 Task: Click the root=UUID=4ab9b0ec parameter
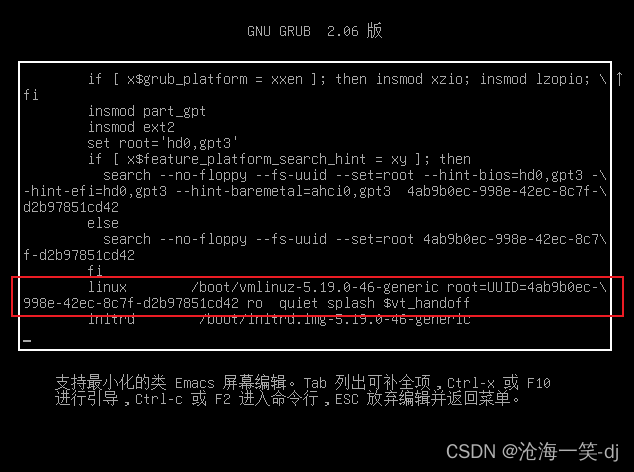coord(526,287)
